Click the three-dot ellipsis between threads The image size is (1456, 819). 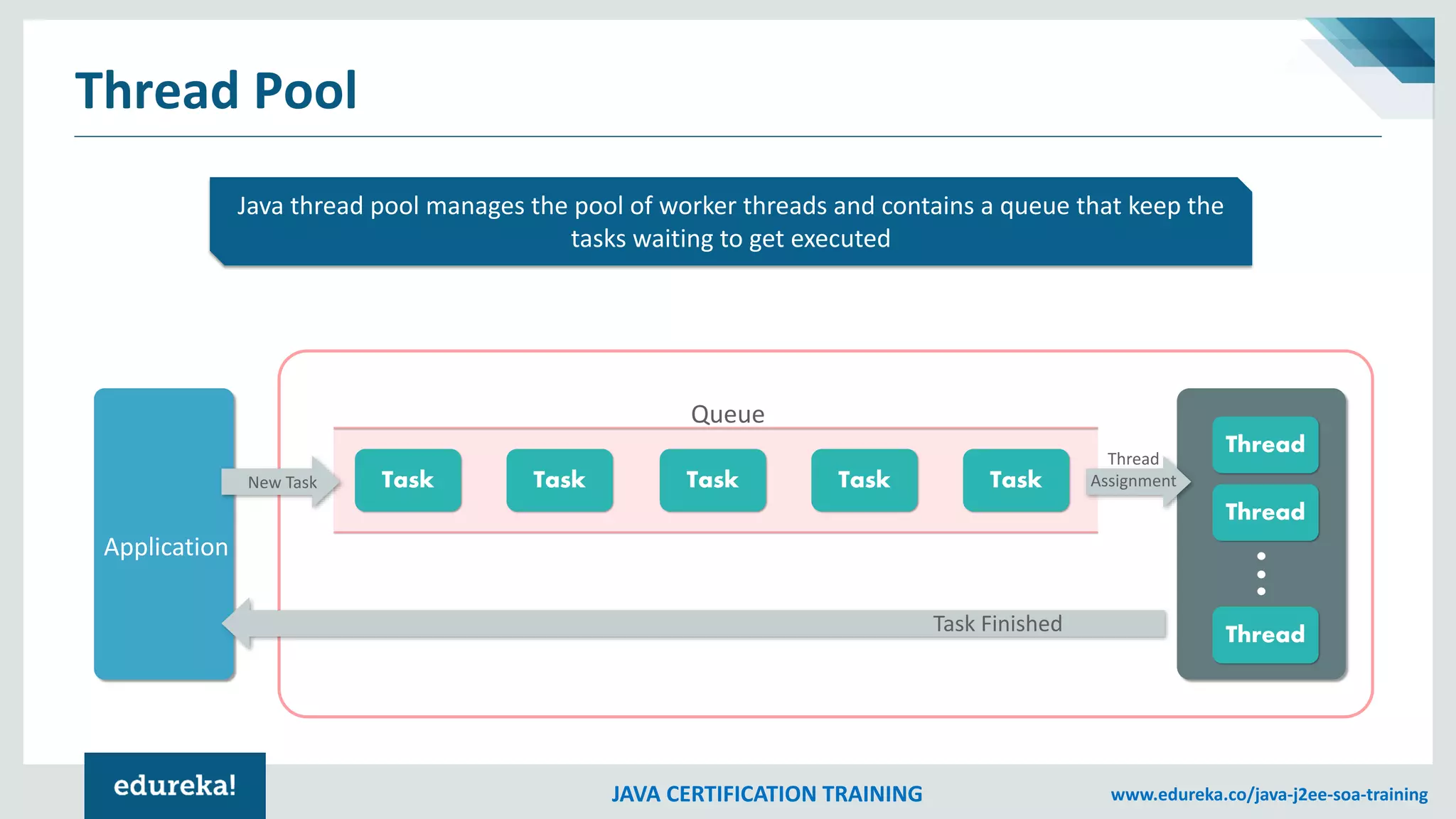(1261, 574)
